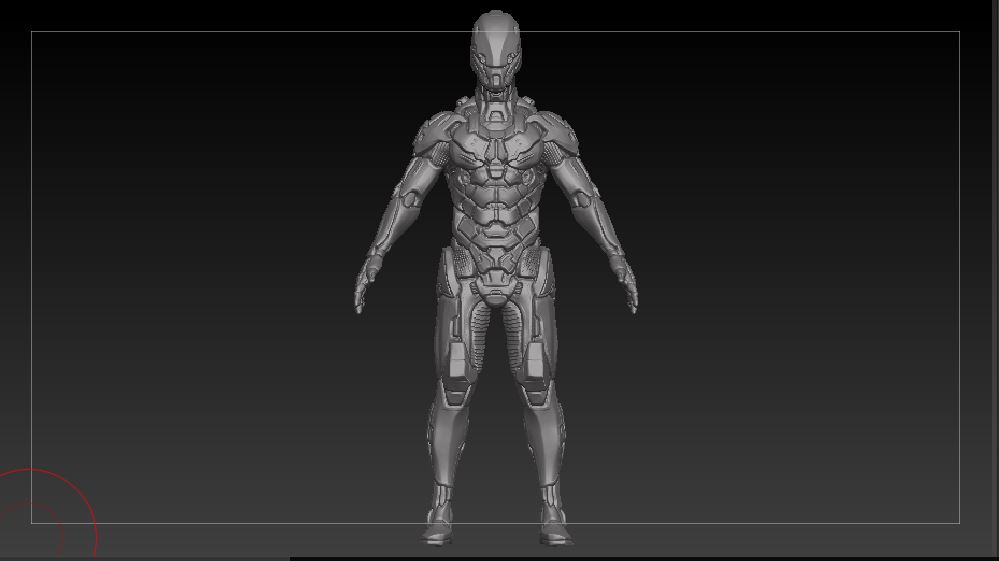Click the knee guard on viewer's left

pyautogui.click(x=456, y=390)
